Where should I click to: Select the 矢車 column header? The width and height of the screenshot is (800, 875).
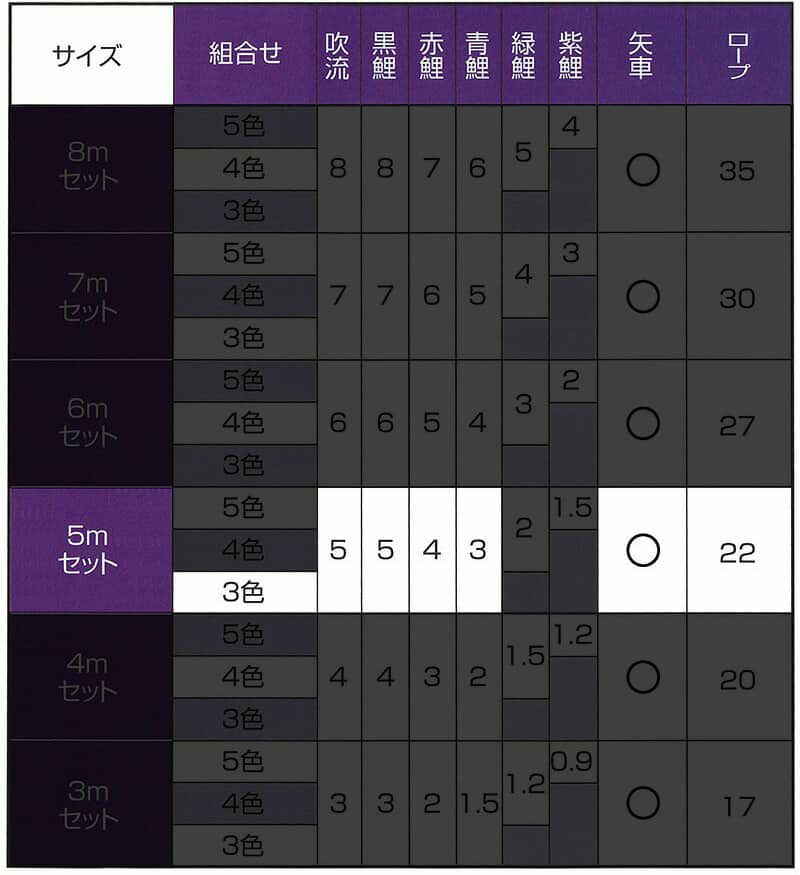(642, 55)
